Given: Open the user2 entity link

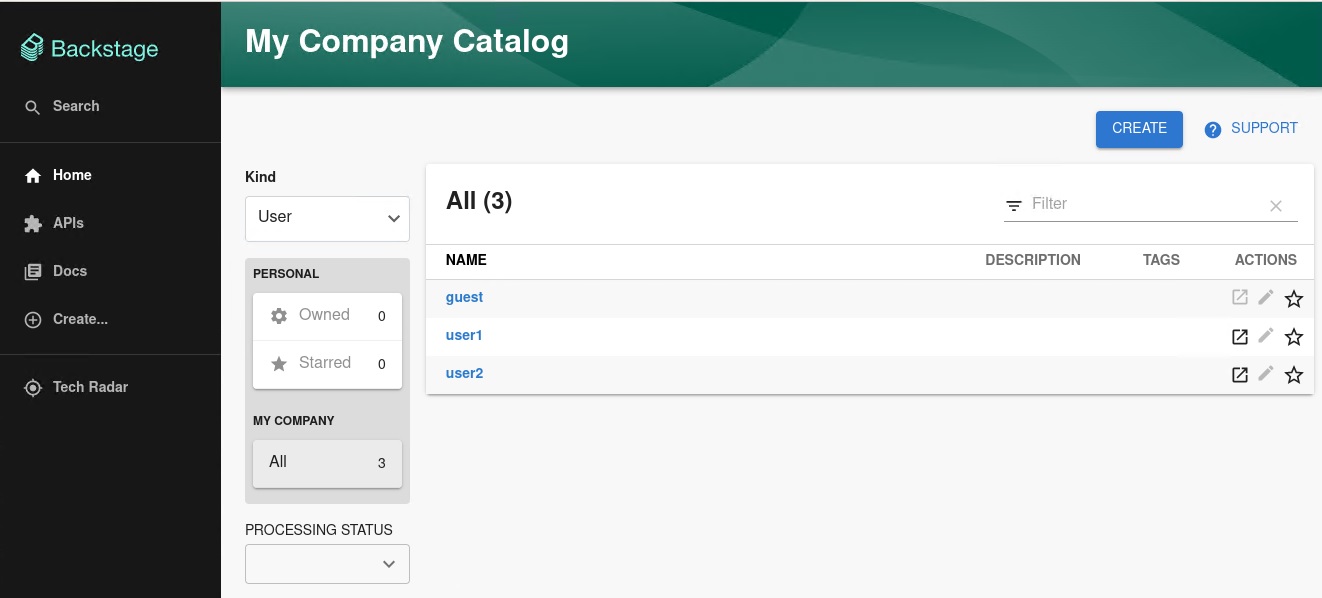Looking at the screenshot, I should (x=464, y=373).
